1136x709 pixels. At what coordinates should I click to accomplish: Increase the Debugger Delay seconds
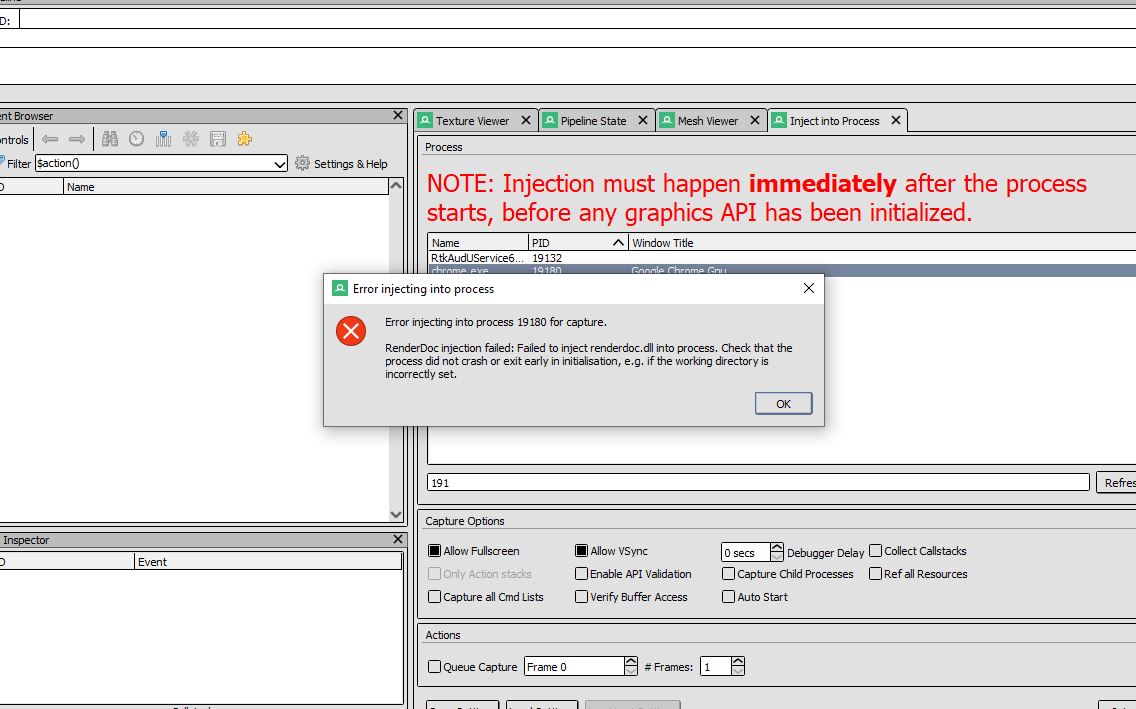[777, 548]
